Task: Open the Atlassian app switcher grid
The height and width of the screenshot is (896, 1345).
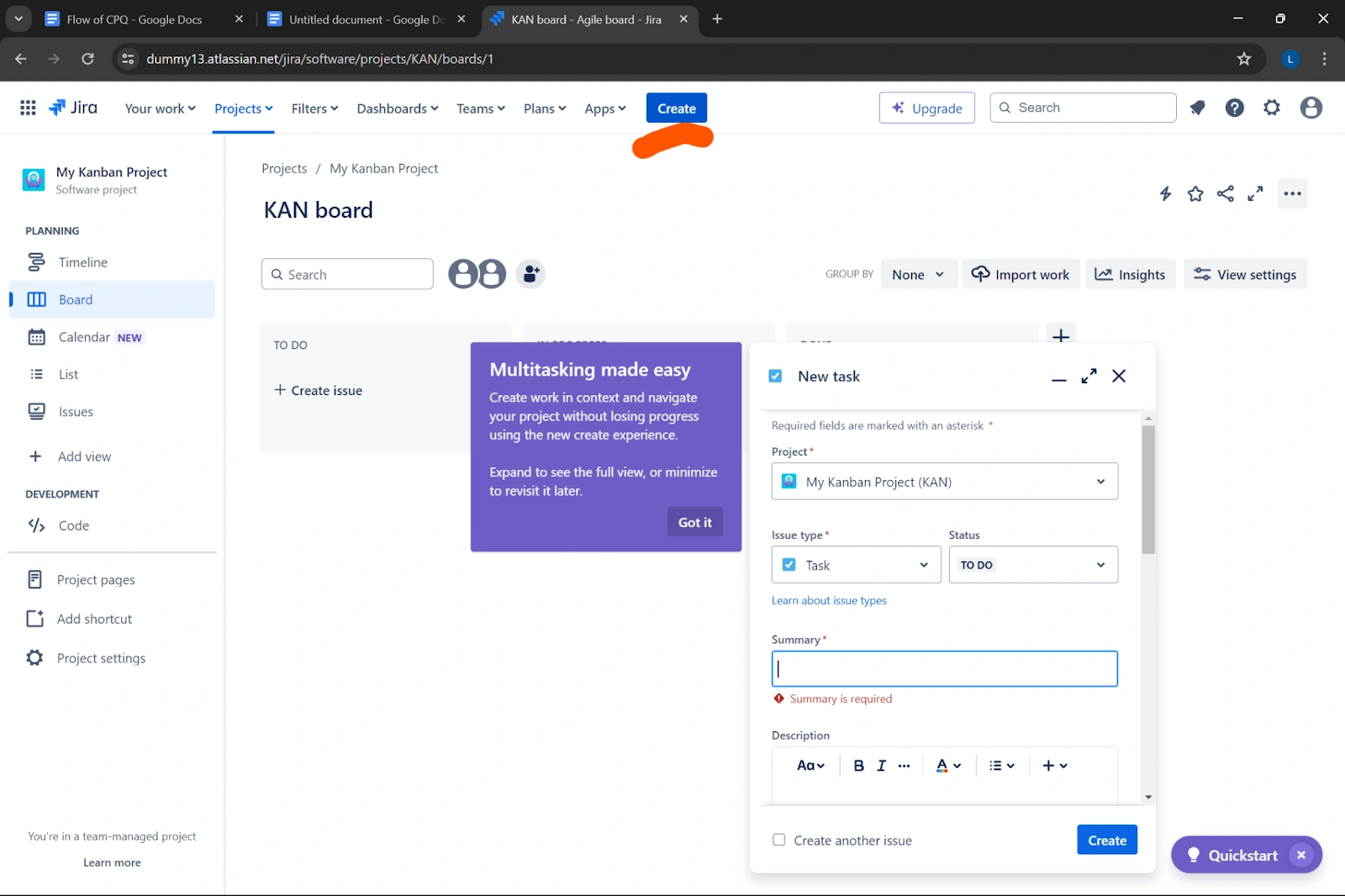Action: [x=27, y=107]
